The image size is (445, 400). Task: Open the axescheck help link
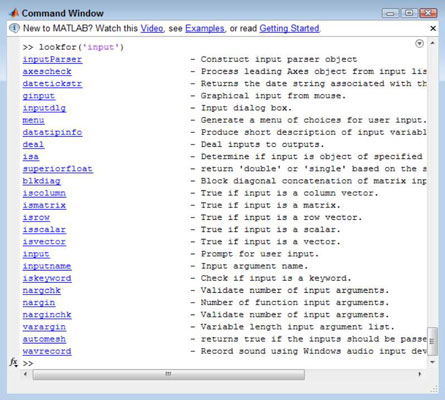[47, 71]
